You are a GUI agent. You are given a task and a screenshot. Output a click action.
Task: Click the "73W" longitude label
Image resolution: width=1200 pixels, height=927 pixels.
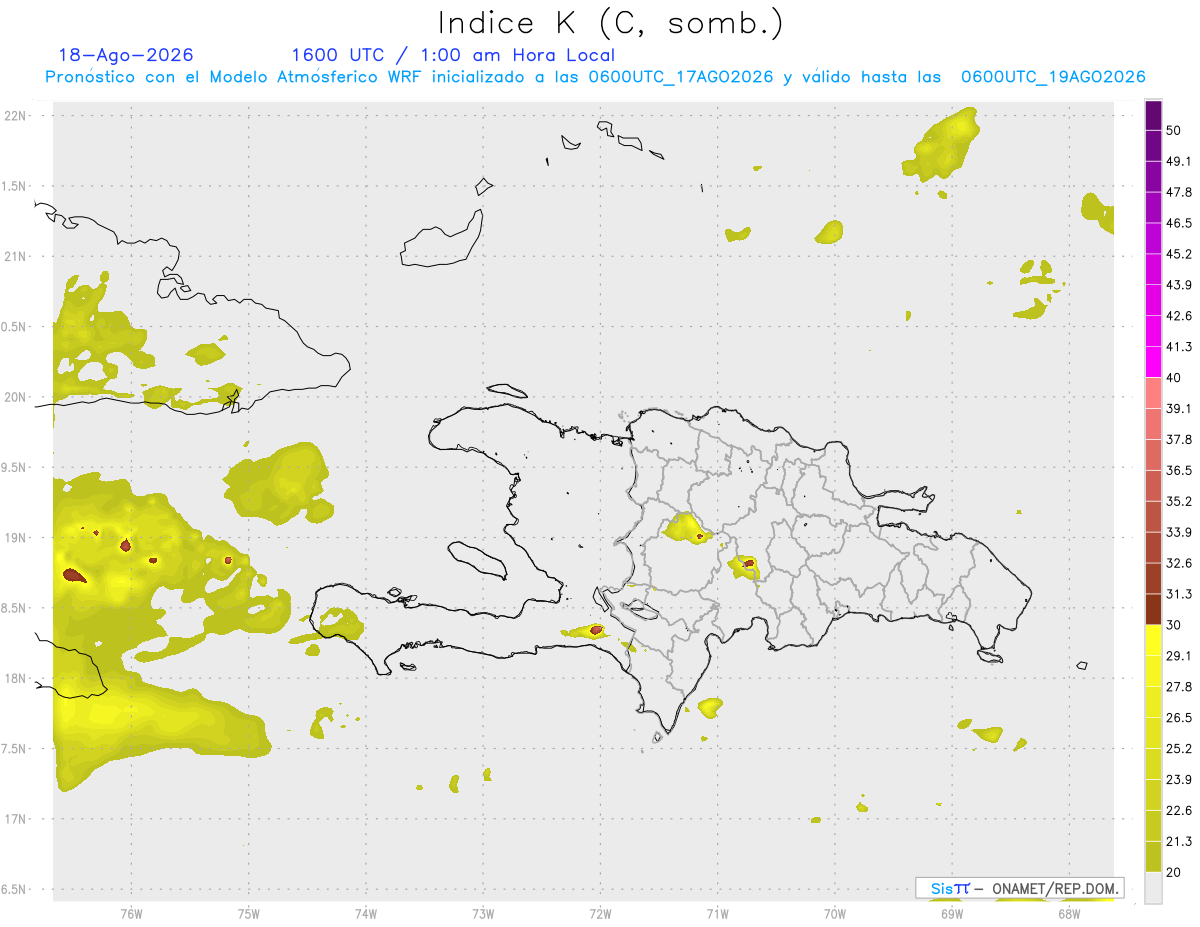coord(483,913)
